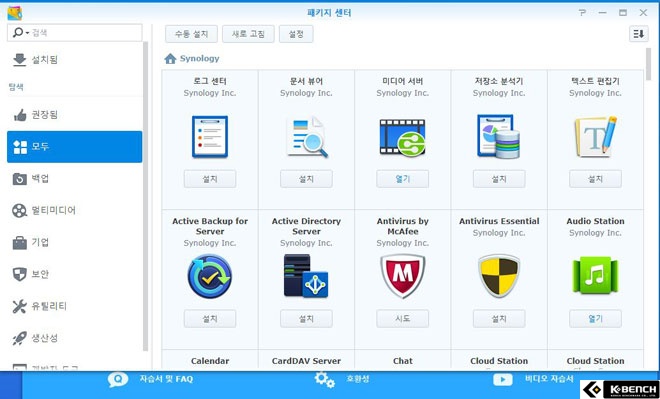Click the tutorial and FAQ (자습서 및 FAQ) link

click(166, 379)
